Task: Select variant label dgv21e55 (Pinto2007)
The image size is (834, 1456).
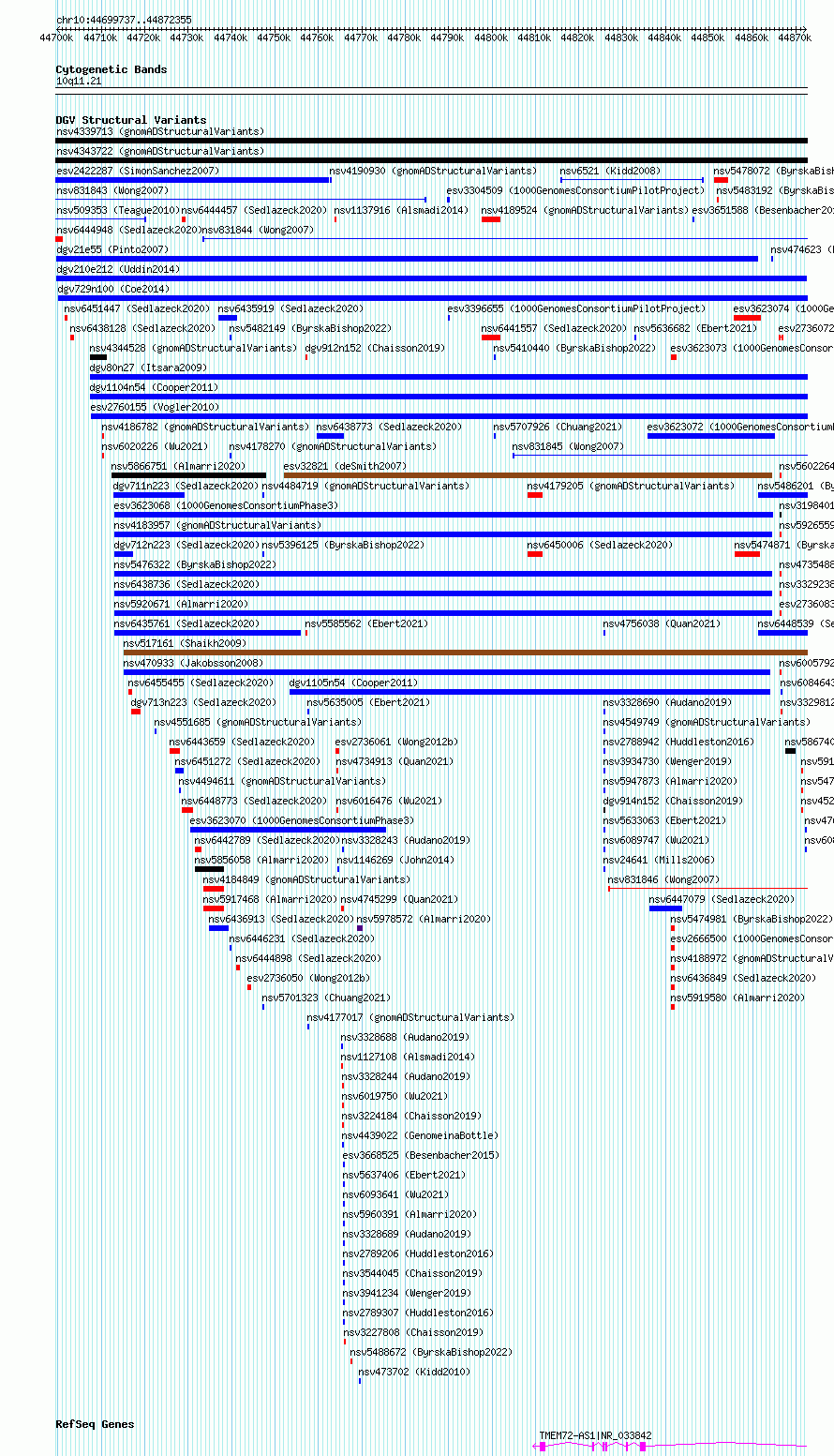Action: pos(112,249)
